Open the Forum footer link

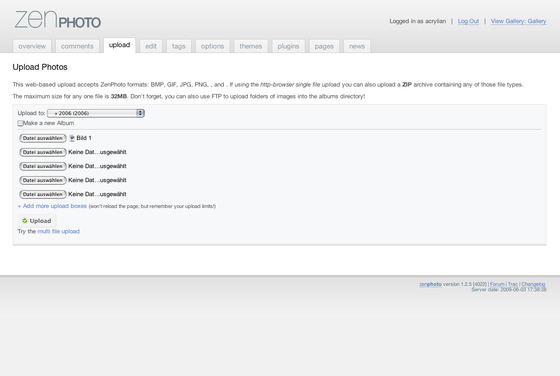(497, 284)
